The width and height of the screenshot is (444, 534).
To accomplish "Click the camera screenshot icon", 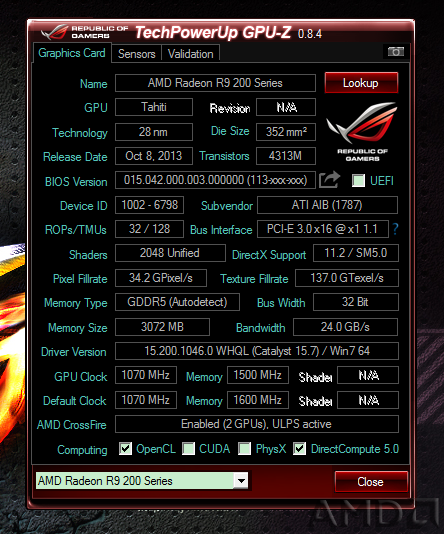I will (x=396, y=51).
